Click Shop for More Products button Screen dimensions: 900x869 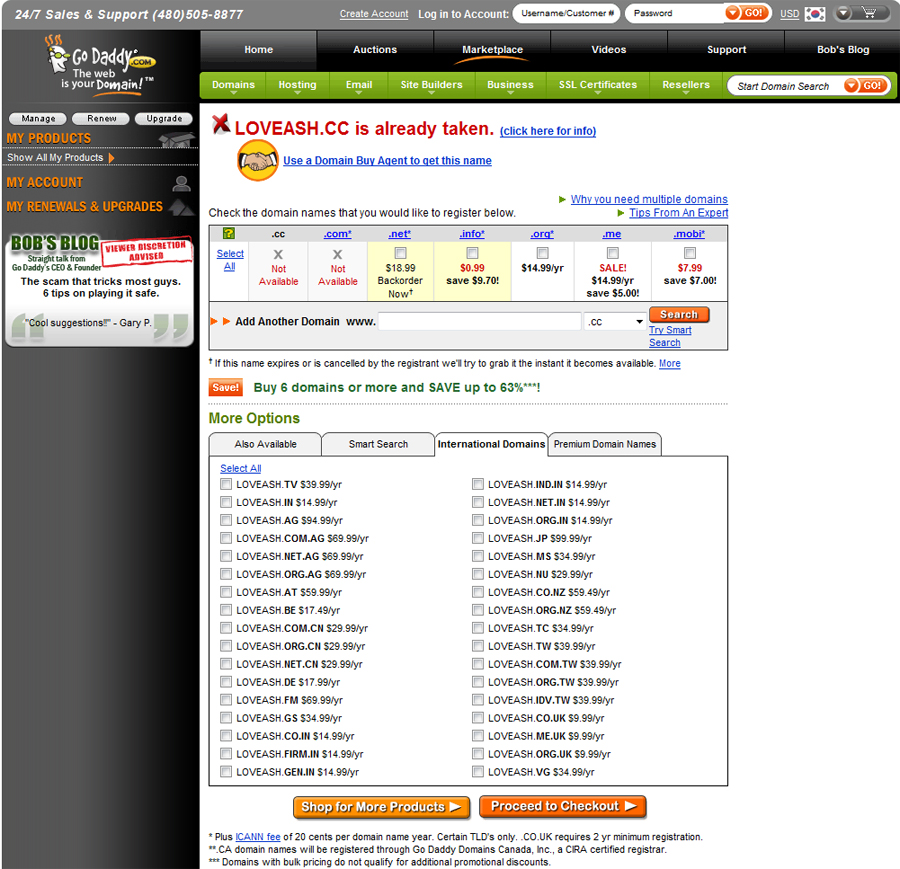381,807
